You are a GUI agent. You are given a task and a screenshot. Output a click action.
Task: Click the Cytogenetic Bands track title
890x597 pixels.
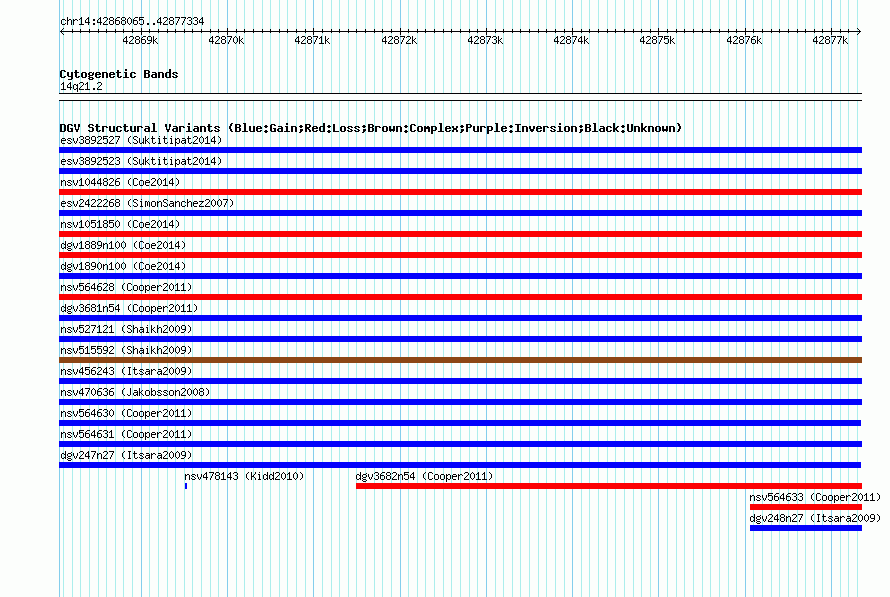[x=119, y=74]
